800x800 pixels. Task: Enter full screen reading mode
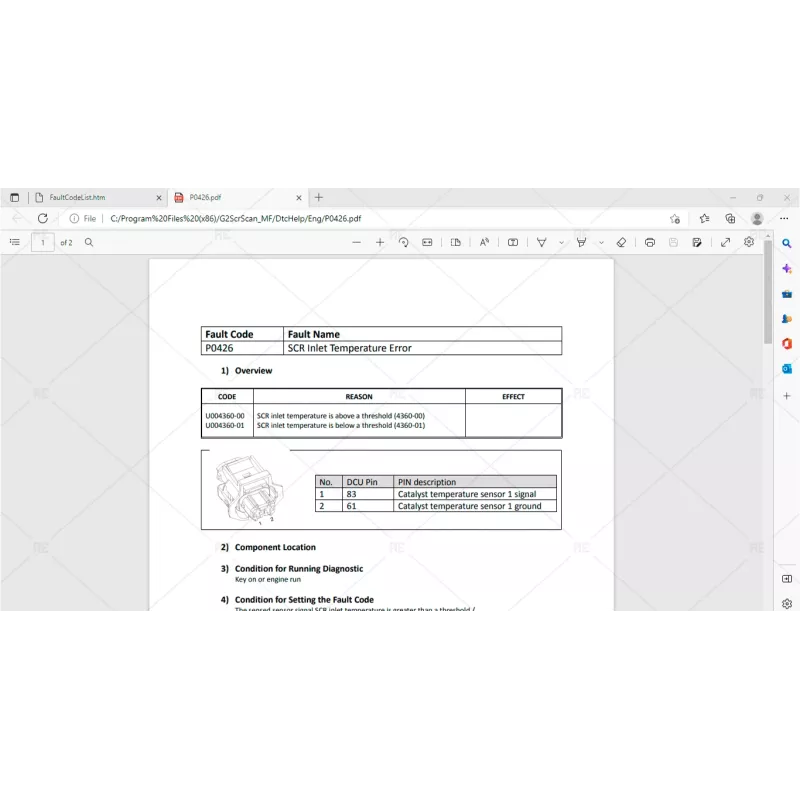coord(725,242)
